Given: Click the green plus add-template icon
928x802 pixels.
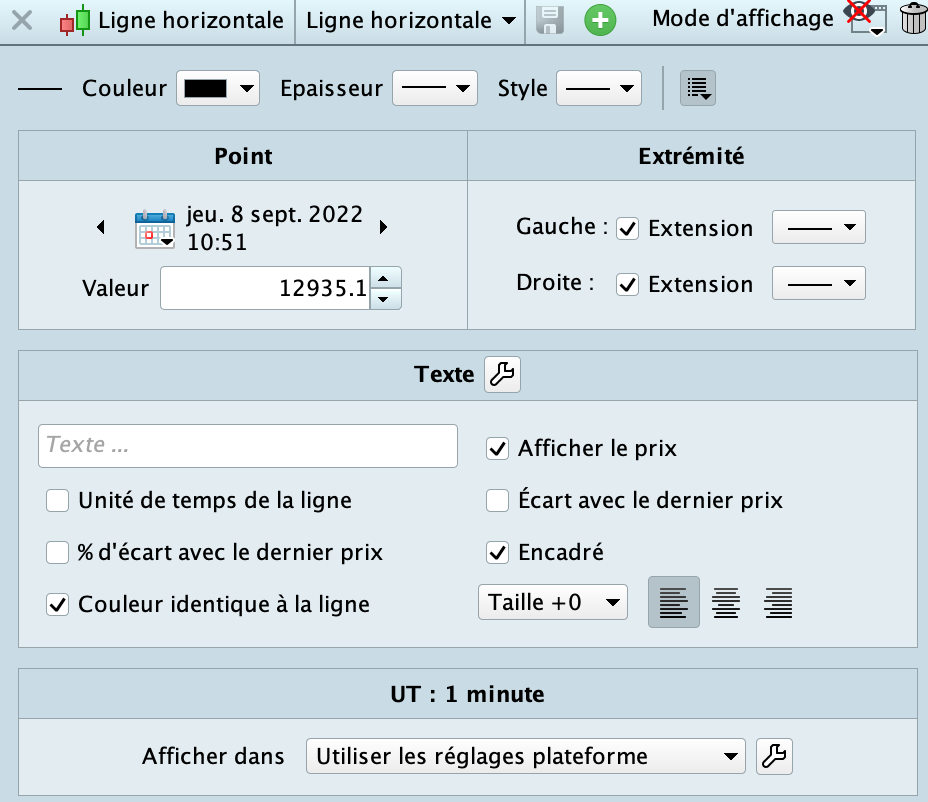Looking at the screenshot, I should 600,20.
